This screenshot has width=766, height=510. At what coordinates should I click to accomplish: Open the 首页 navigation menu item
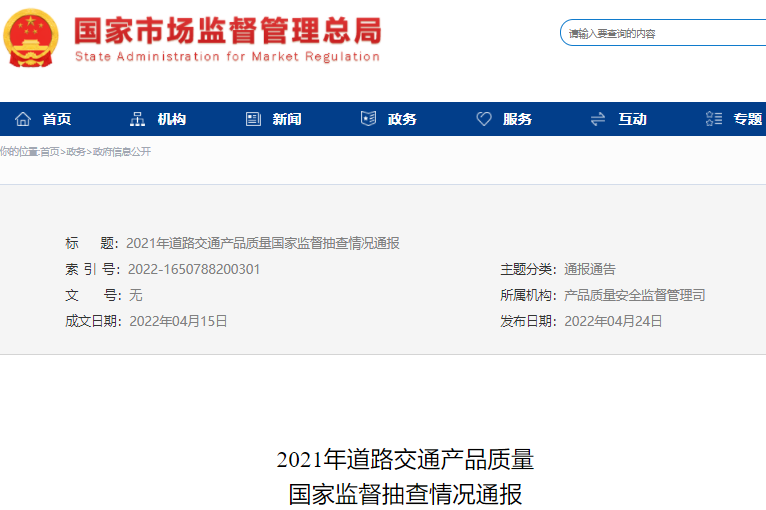57,119
